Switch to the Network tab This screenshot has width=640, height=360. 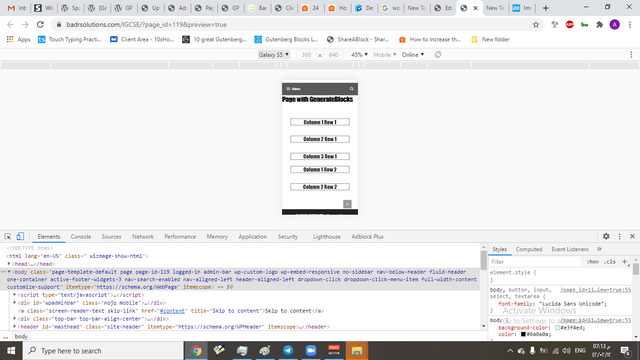(x=143, y=236)
